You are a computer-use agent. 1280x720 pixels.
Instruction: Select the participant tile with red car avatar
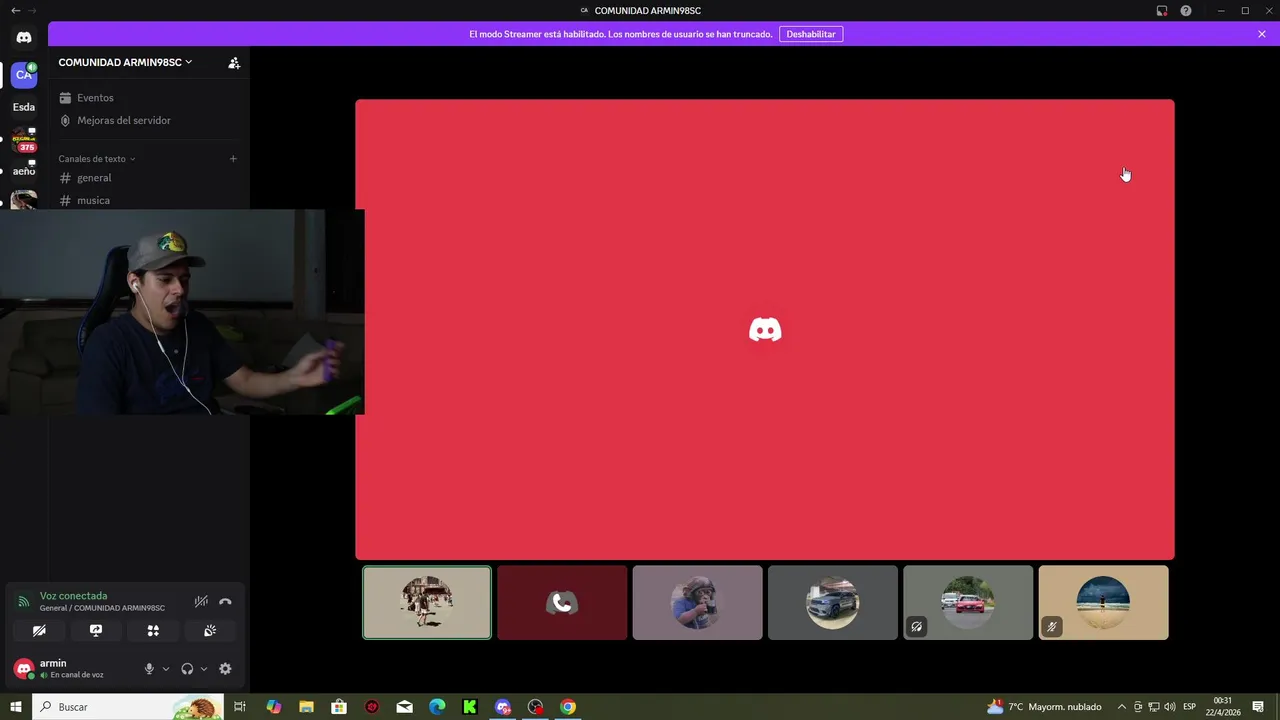[968, 602]
